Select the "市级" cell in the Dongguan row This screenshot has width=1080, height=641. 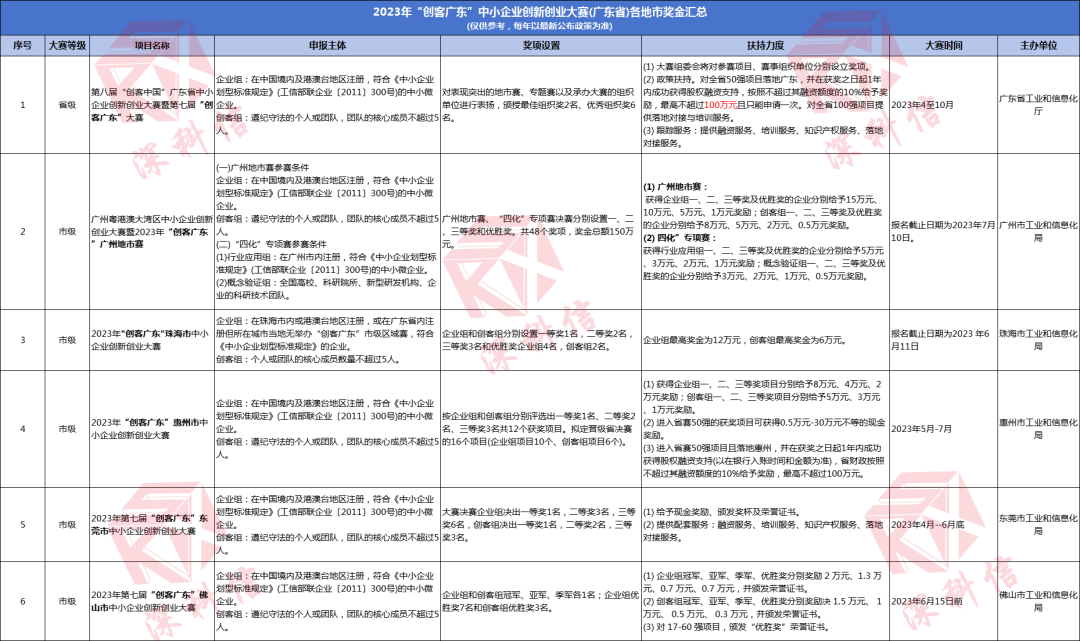click(x=67, y=525)
